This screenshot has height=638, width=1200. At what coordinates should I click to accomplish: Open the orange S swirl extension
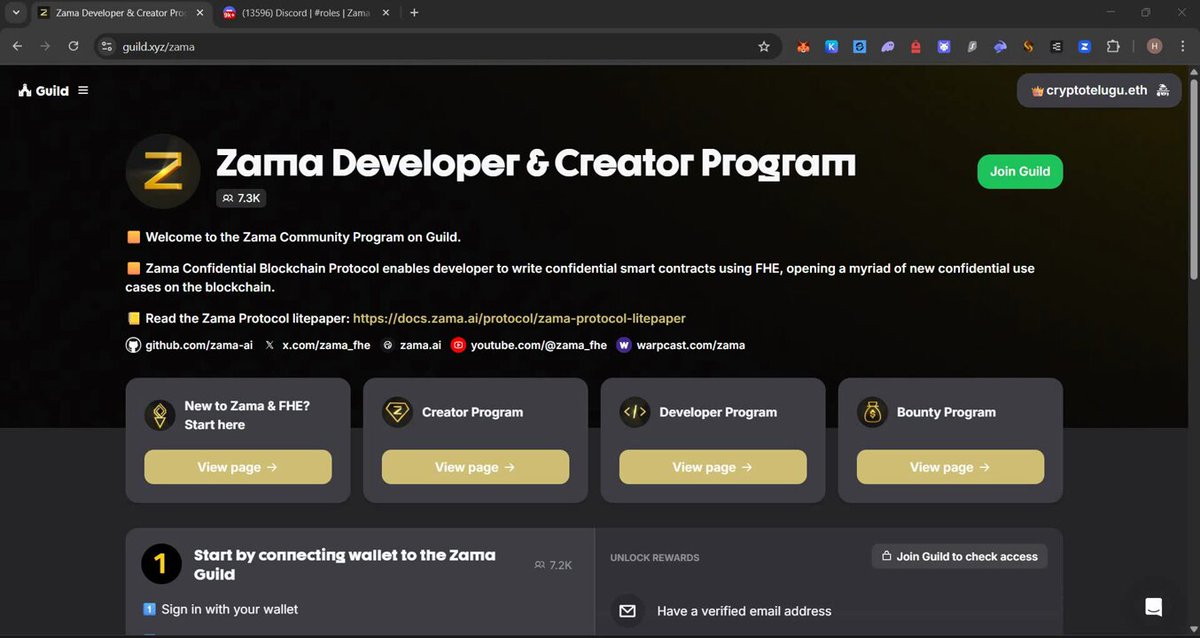[x=1028, y=46]
